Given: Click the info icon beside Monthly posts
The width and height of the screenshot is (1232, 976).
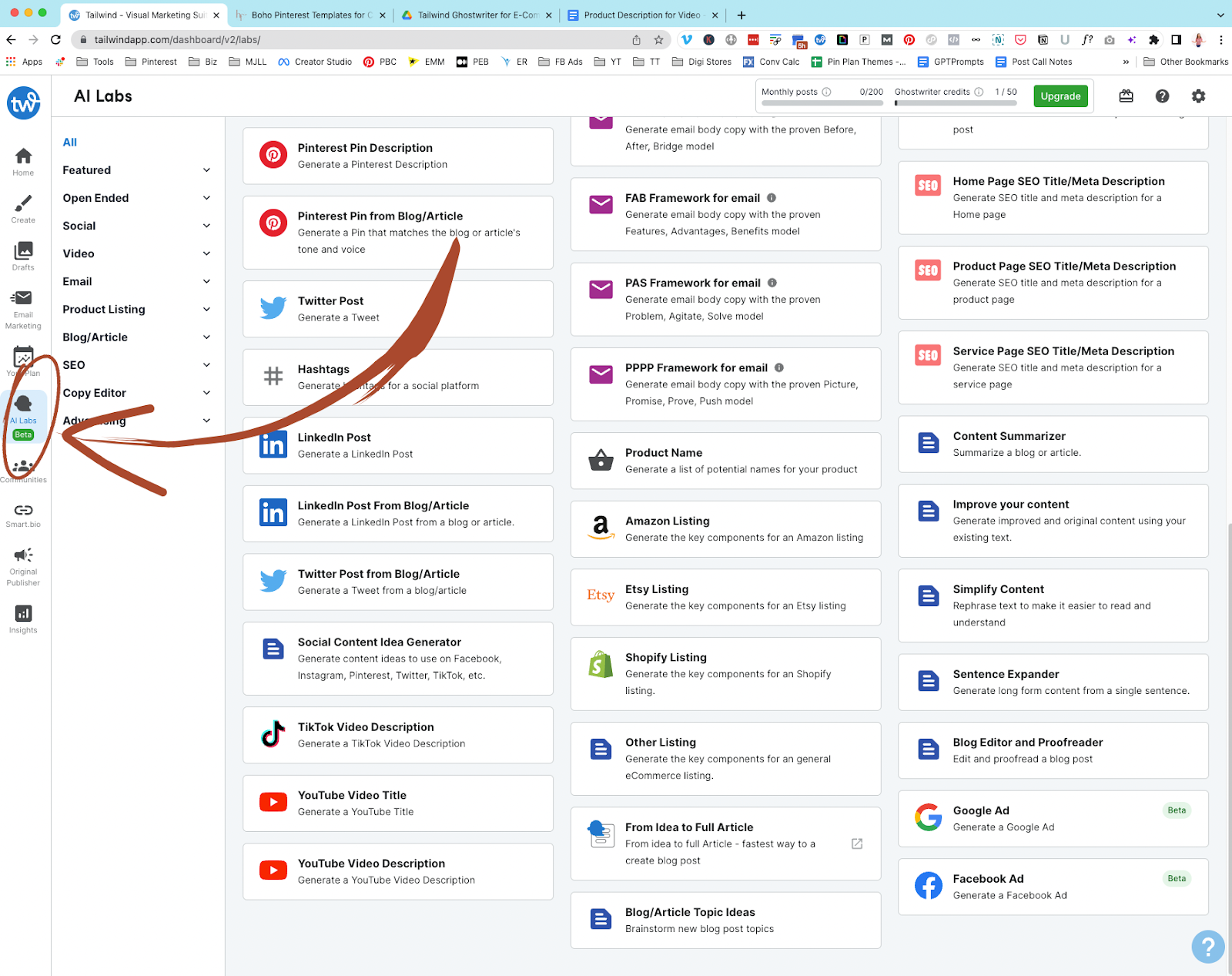Looking at the screenshot, I should (x=826, y=92).
